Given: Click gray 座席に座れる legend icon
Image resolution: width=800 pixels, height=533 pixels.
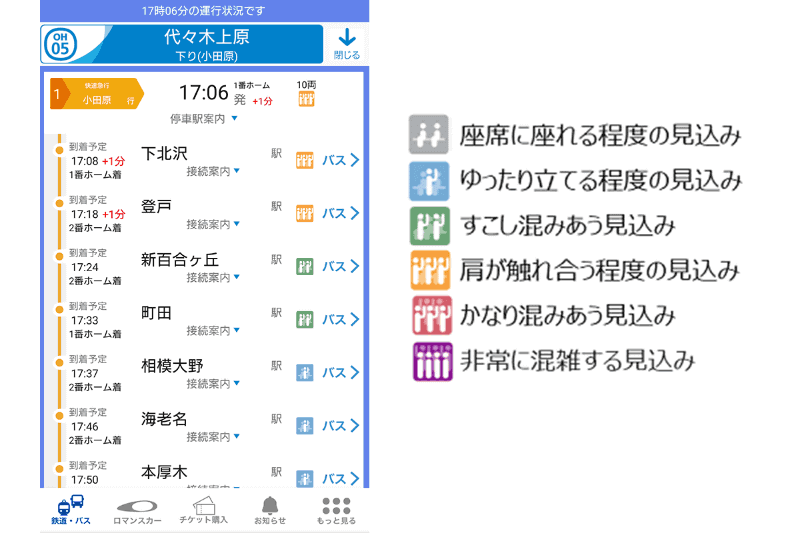Looking at the screenshot, I should [x=429, y=135].
